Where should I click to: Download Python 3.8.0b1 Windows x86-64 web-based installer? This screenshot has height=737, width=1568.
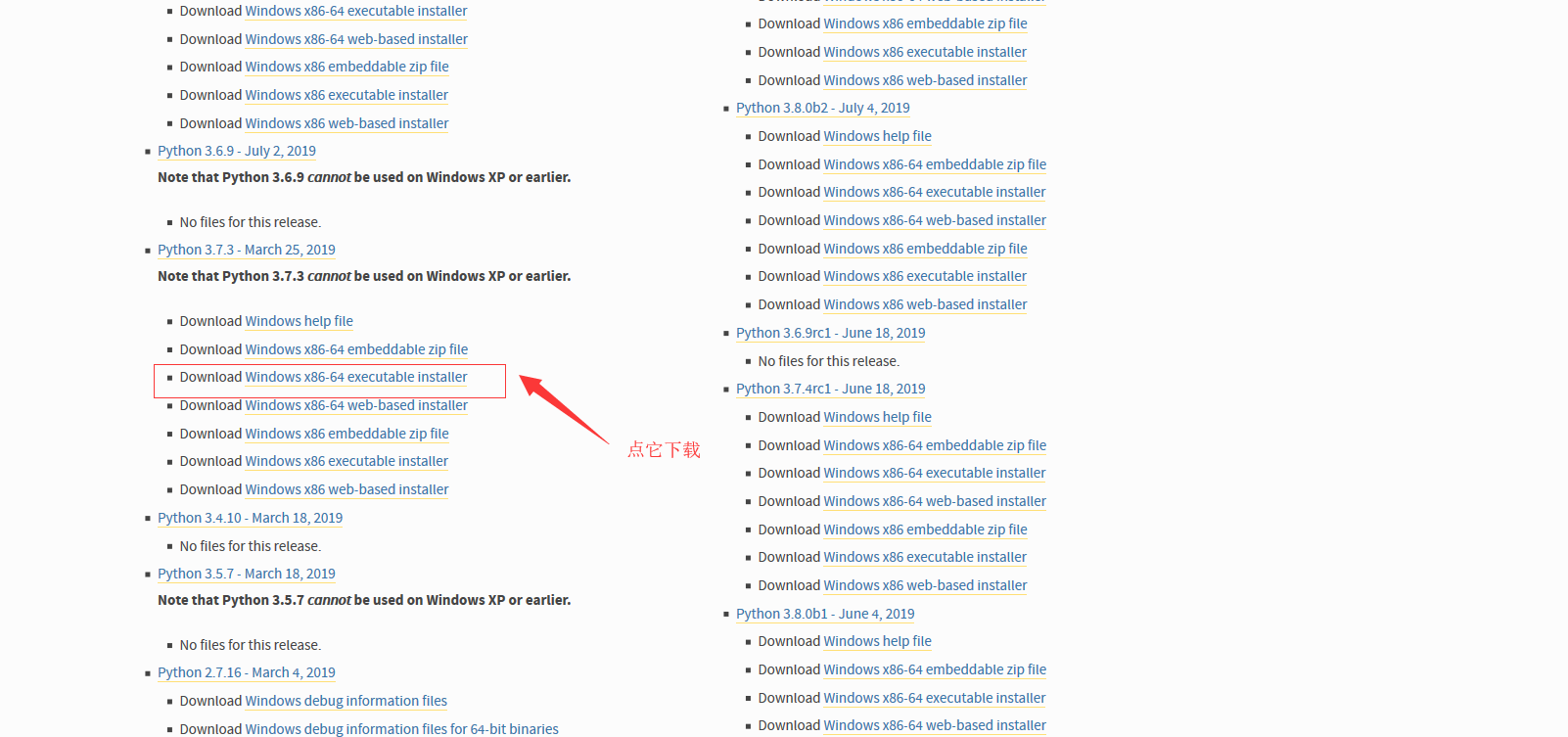coord(935,725)
